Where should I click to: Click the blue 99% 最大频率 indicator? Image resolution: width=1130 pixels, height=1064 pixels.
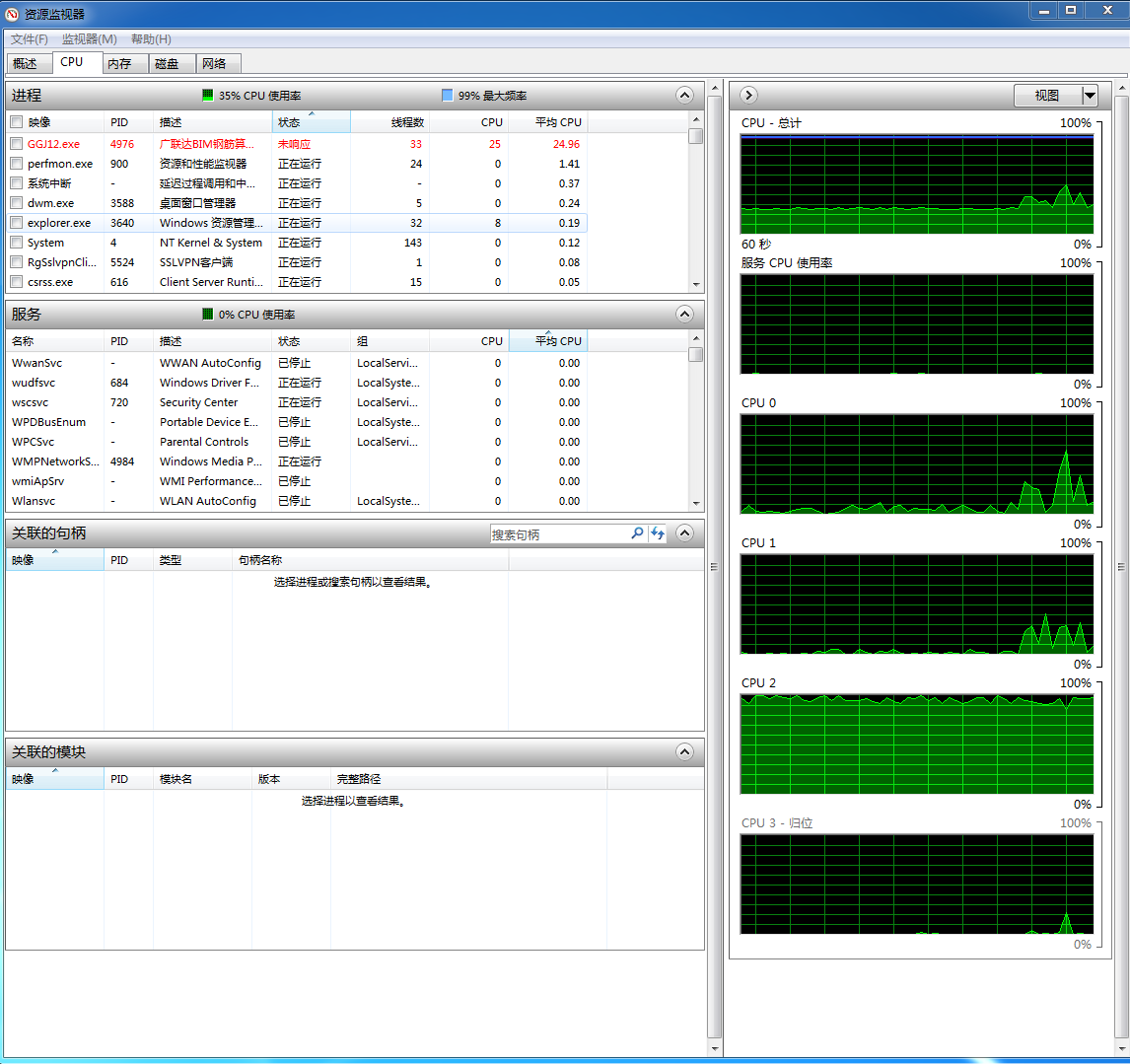(447, 95)
